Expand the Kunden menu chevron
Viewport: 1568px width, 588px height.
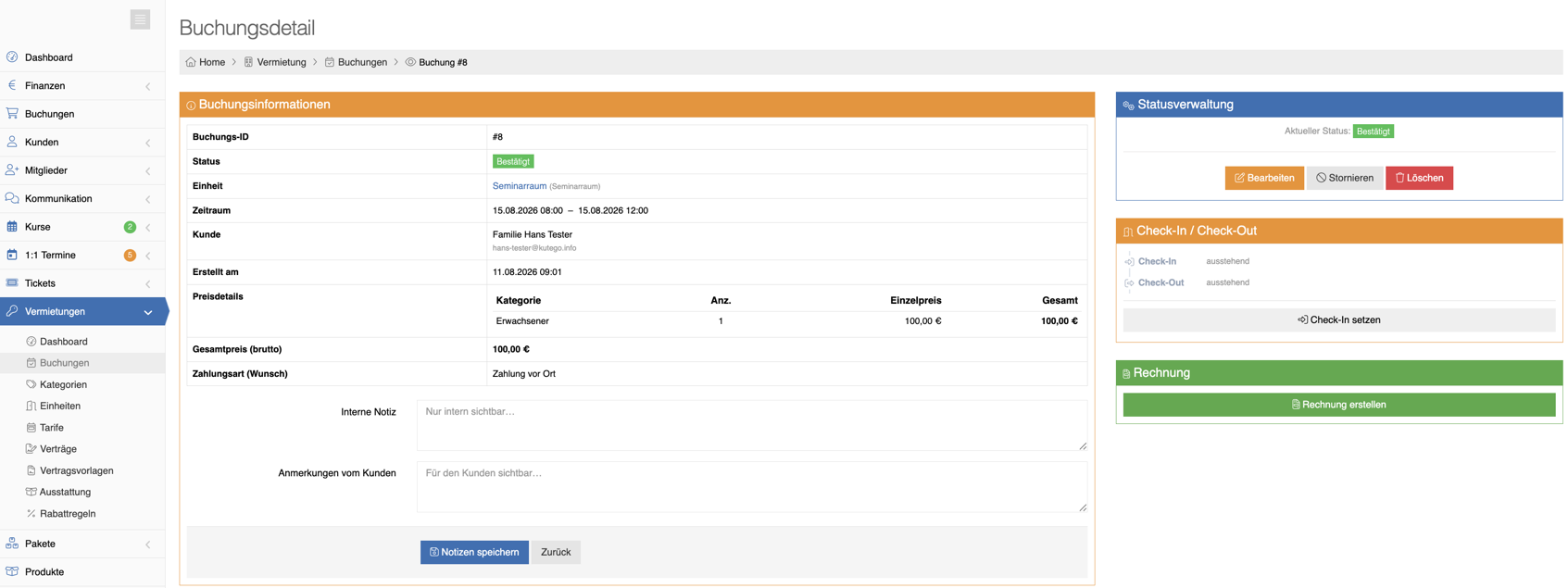(148, 143)
